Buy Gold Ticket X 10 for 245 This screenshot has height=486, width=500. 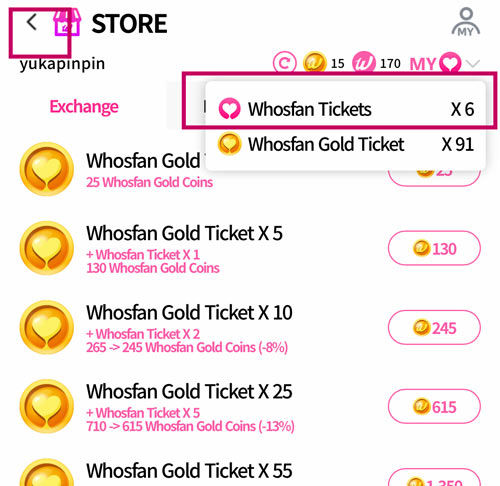[x=434, y=328]
